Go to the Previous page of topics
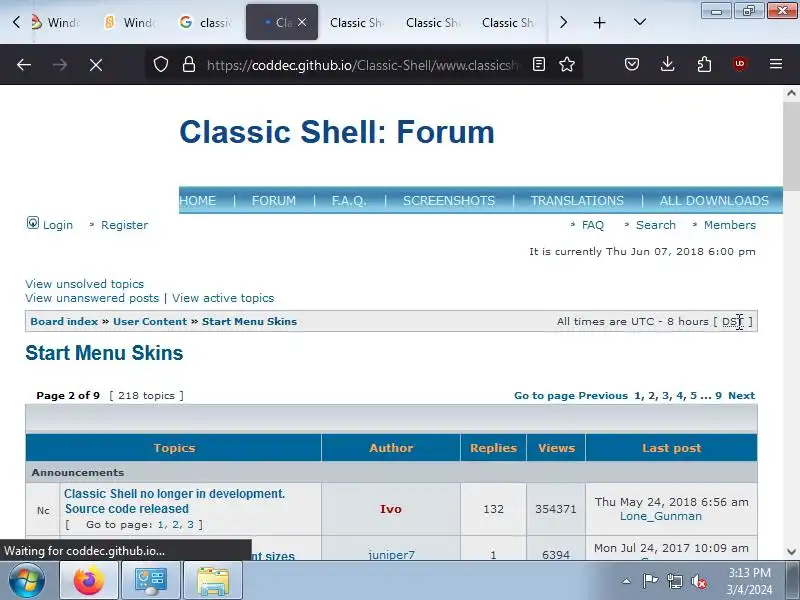This screenshot has width=800, height=600. (x=603, y=395)
